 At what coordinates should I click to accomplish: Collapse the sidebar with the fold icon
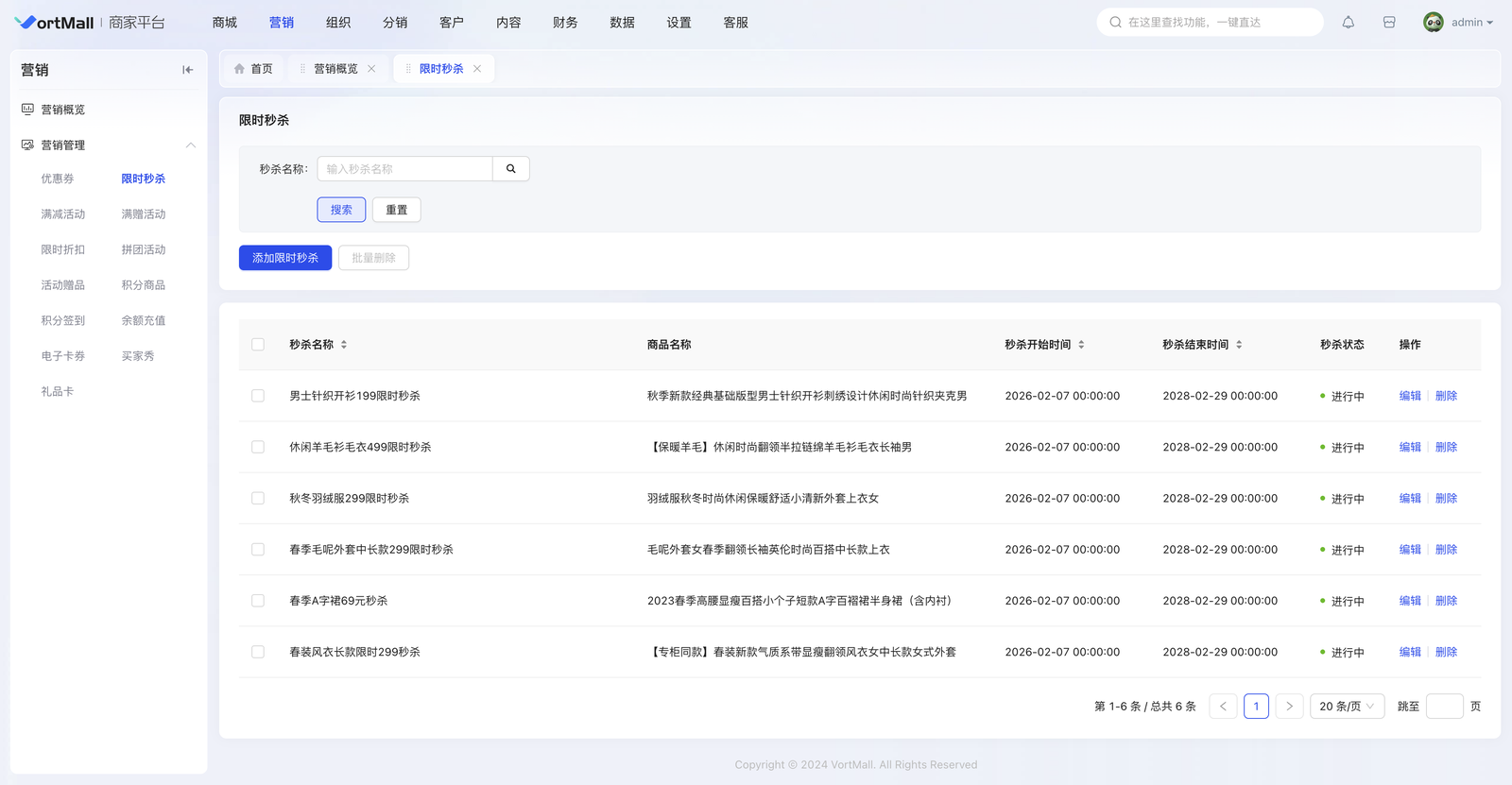[x=187, y=70]
